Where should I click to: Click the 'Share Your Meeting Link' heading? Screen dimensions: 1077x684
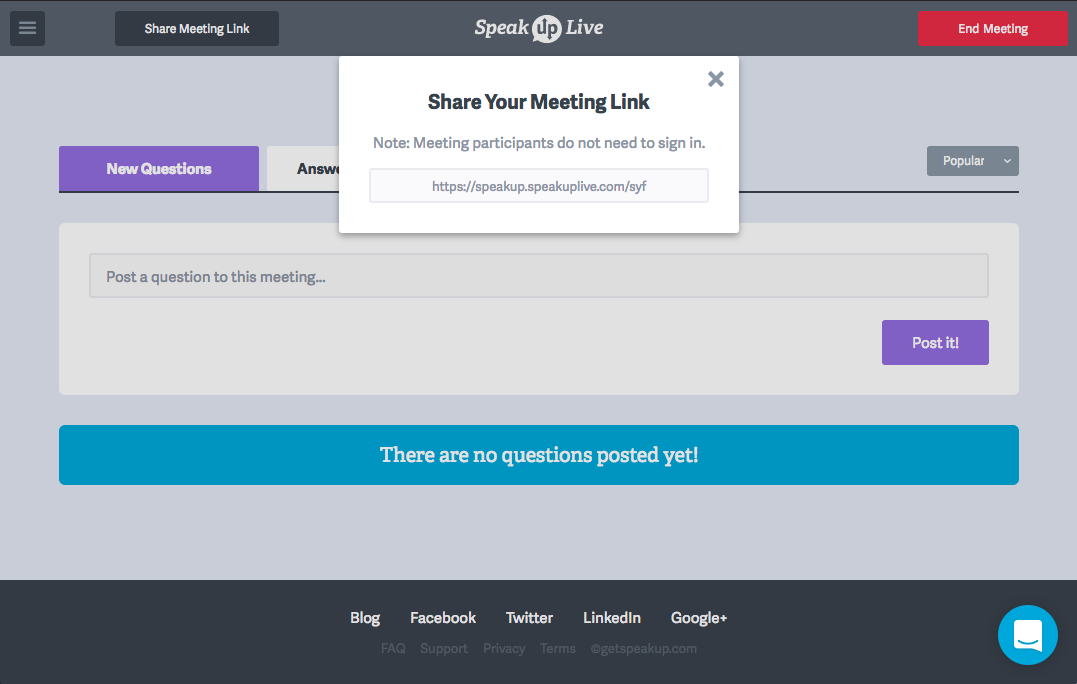point(538,102)
